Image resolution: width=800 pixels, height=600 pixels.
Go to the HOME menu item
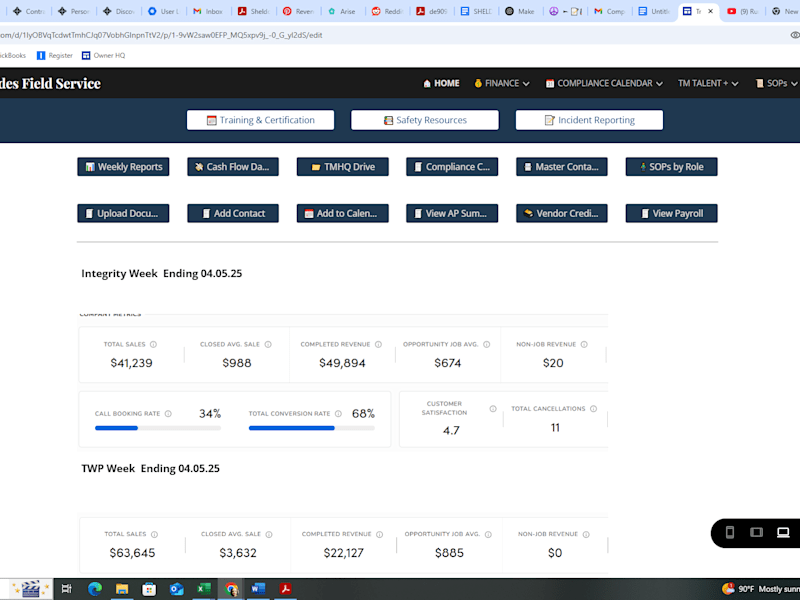[441, 83]
